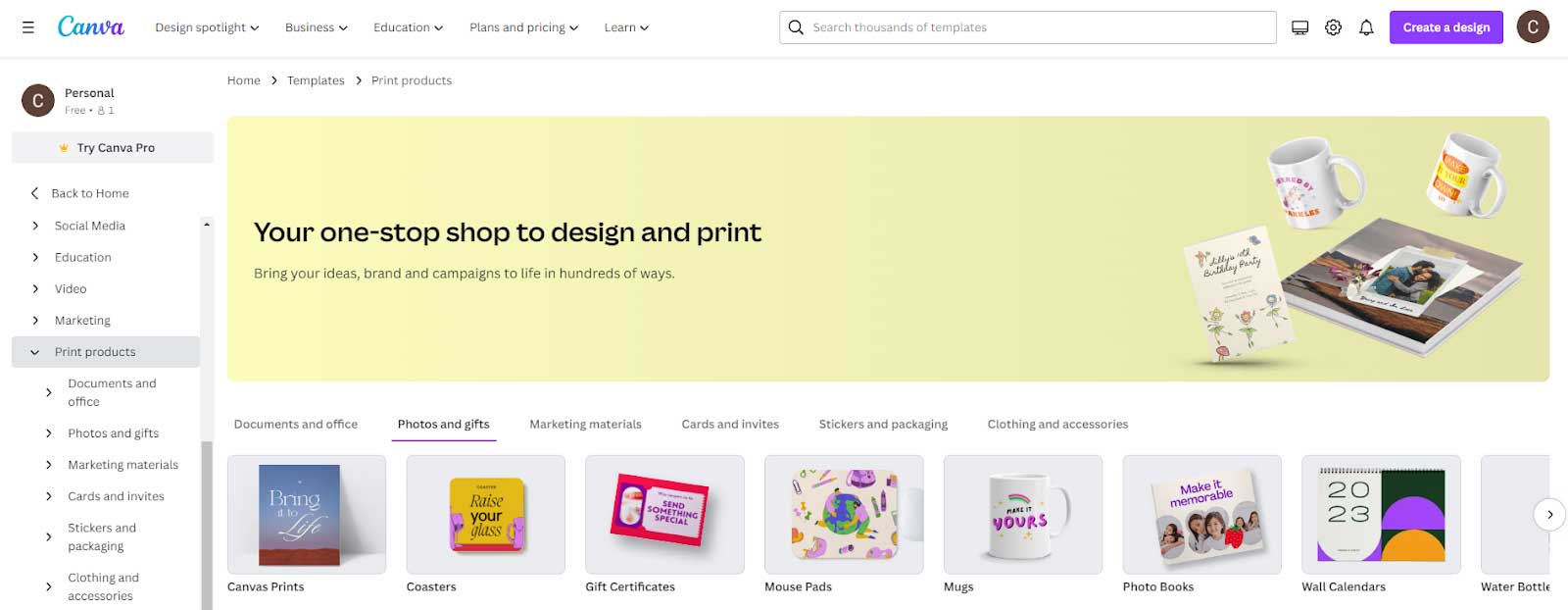
Task: Expand the Cards and invites sidebar item
Action: coord(49,496)
